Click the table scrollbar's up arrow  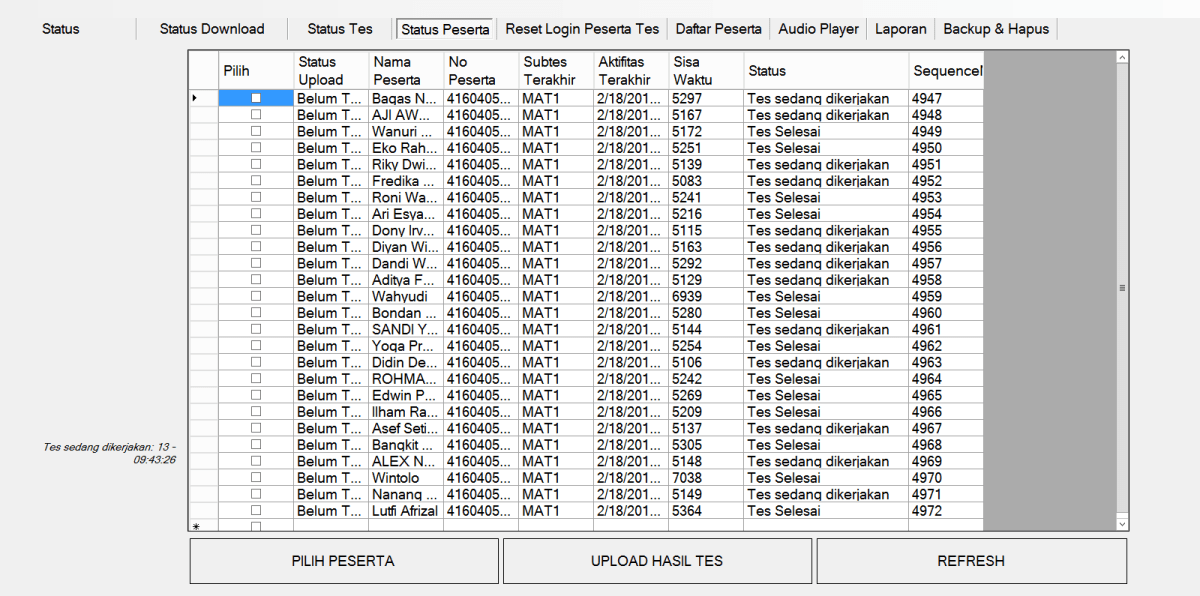click(1122, 59)
